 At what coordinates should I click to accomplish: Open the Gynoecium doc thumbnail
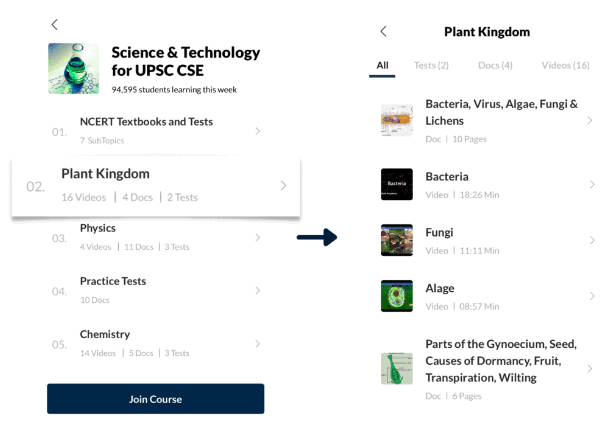click(x=397, y=369)
